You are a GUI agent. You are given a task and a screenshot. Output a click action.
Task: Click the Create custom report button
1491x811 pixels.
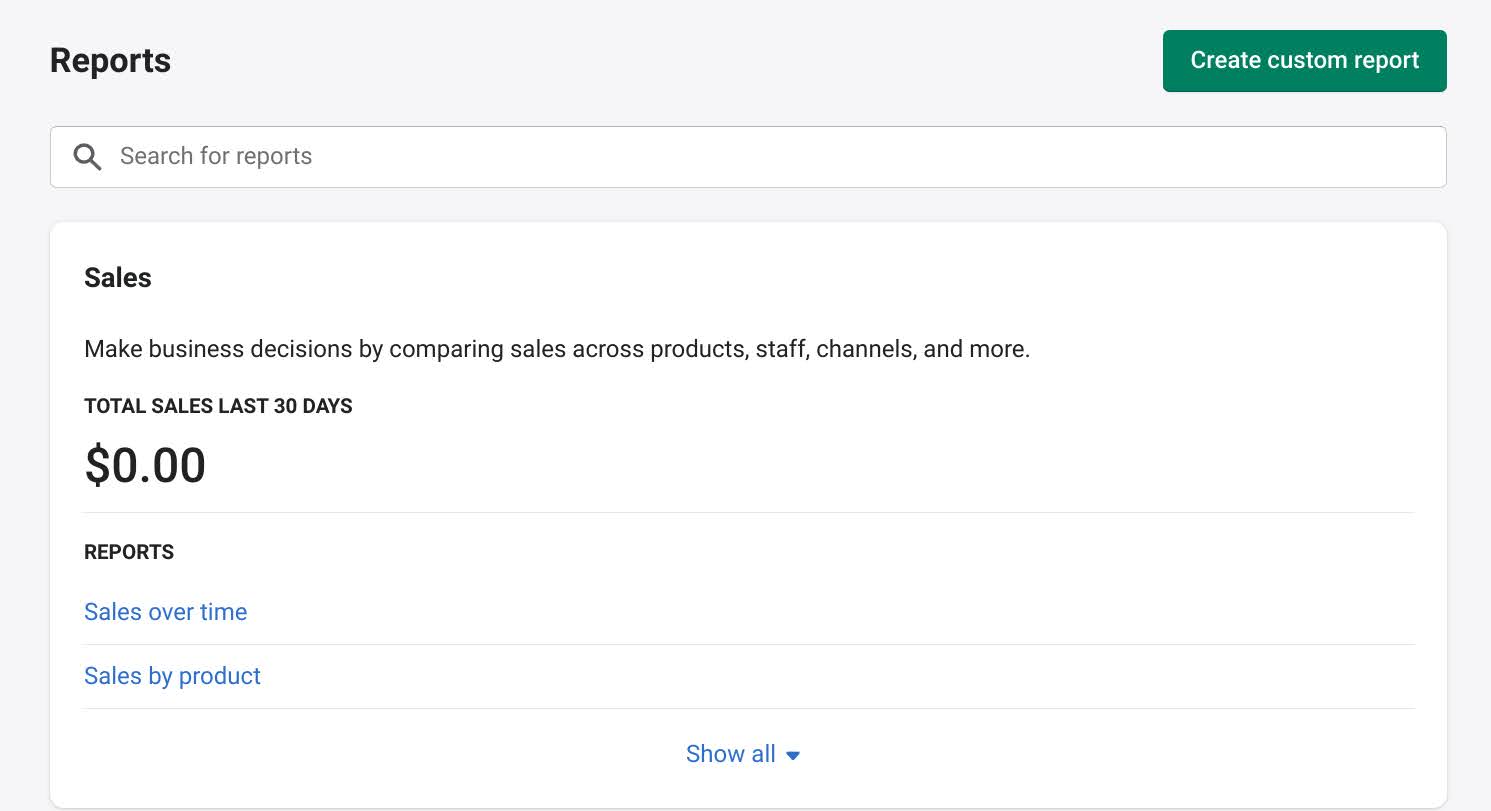1304,61
